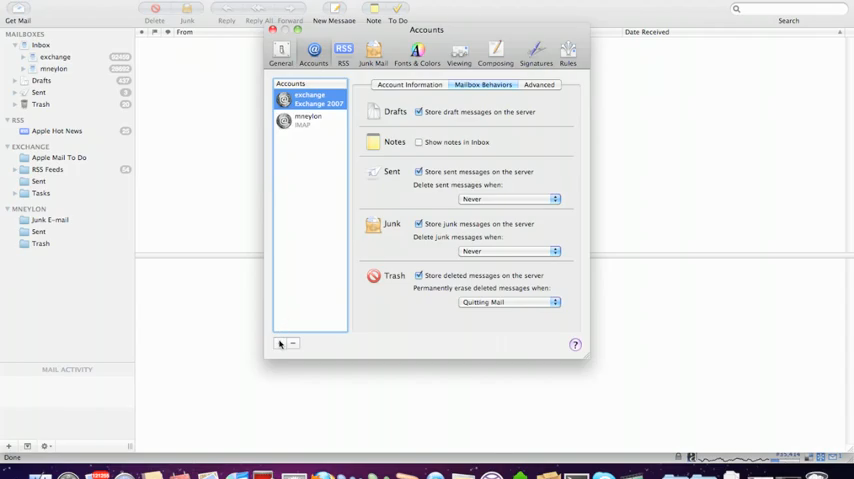
Task: Select the mneylon IMAP account
Action: 310,120
